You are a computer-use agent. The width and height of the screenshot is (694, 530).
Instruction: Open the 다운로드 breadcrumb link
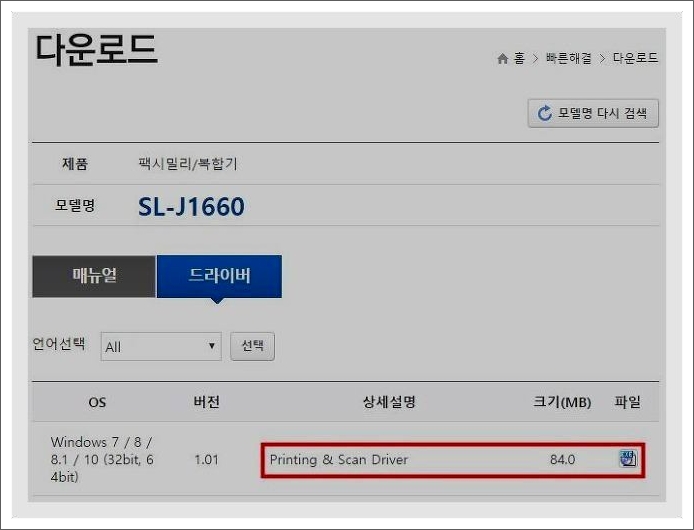click(635, 58)
